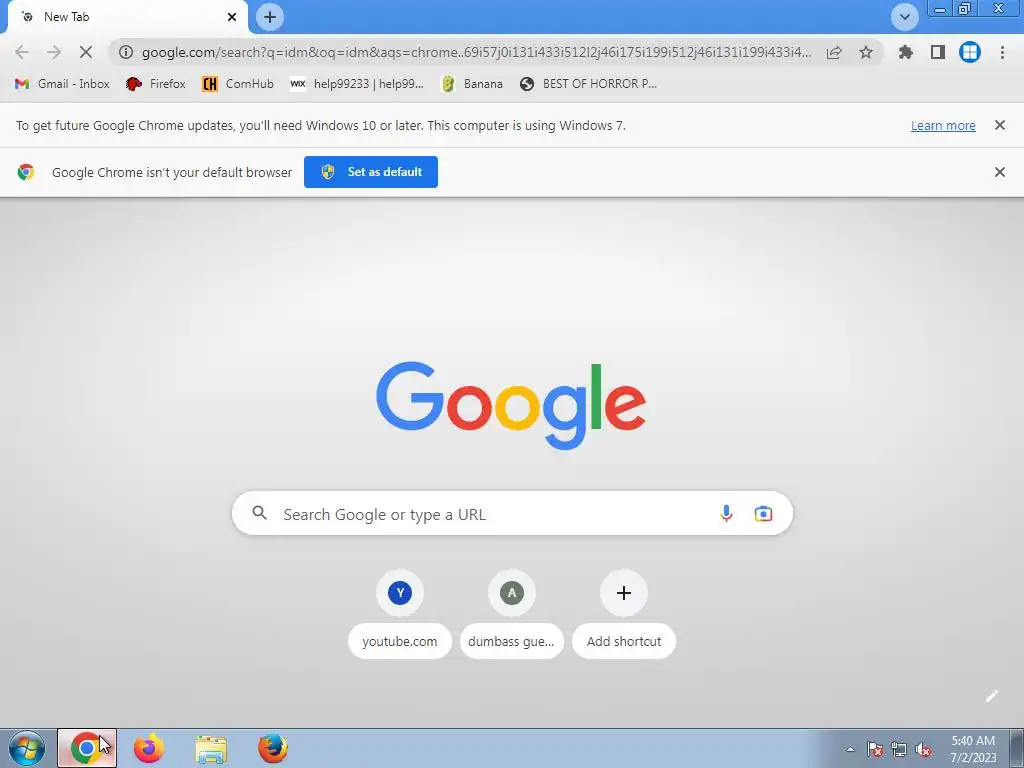
Task: Open CornHub bookmark
Action: pyautogui.click(x=238, y=84)
